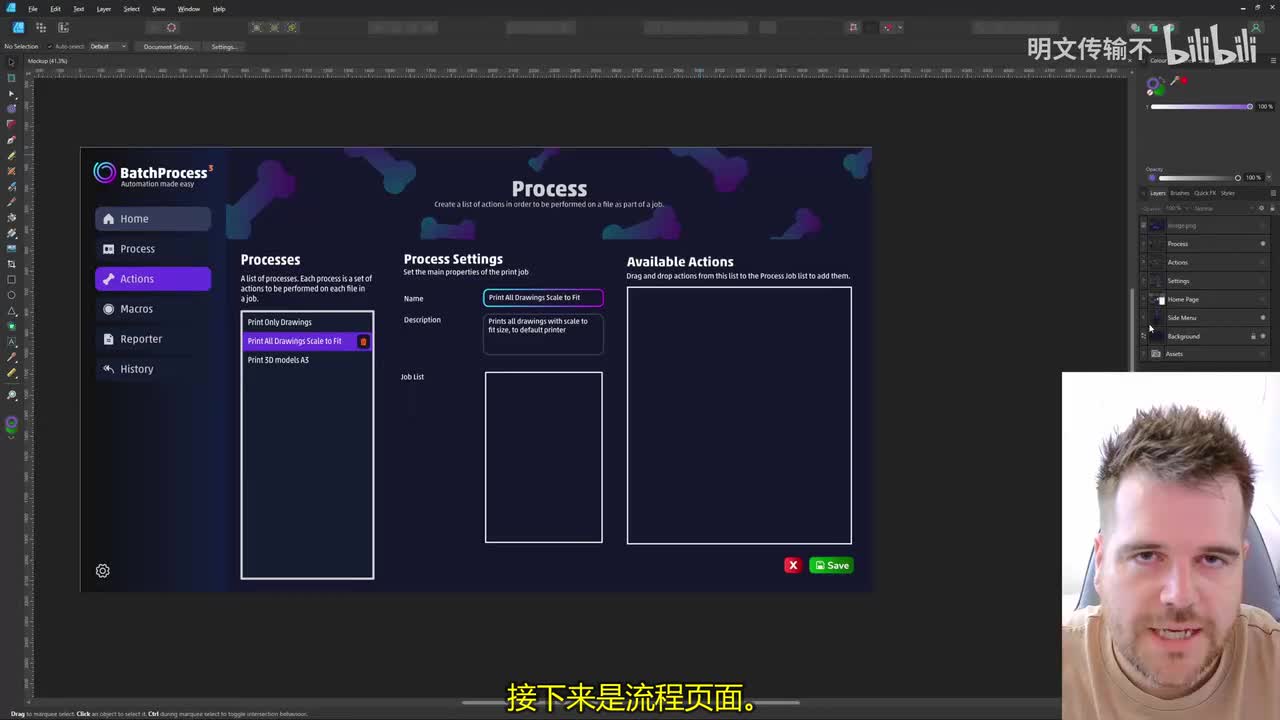Click the Document Setup button
Image resolution: width=1280 pixels, height=720 pixels.
(x=168, y=46)
